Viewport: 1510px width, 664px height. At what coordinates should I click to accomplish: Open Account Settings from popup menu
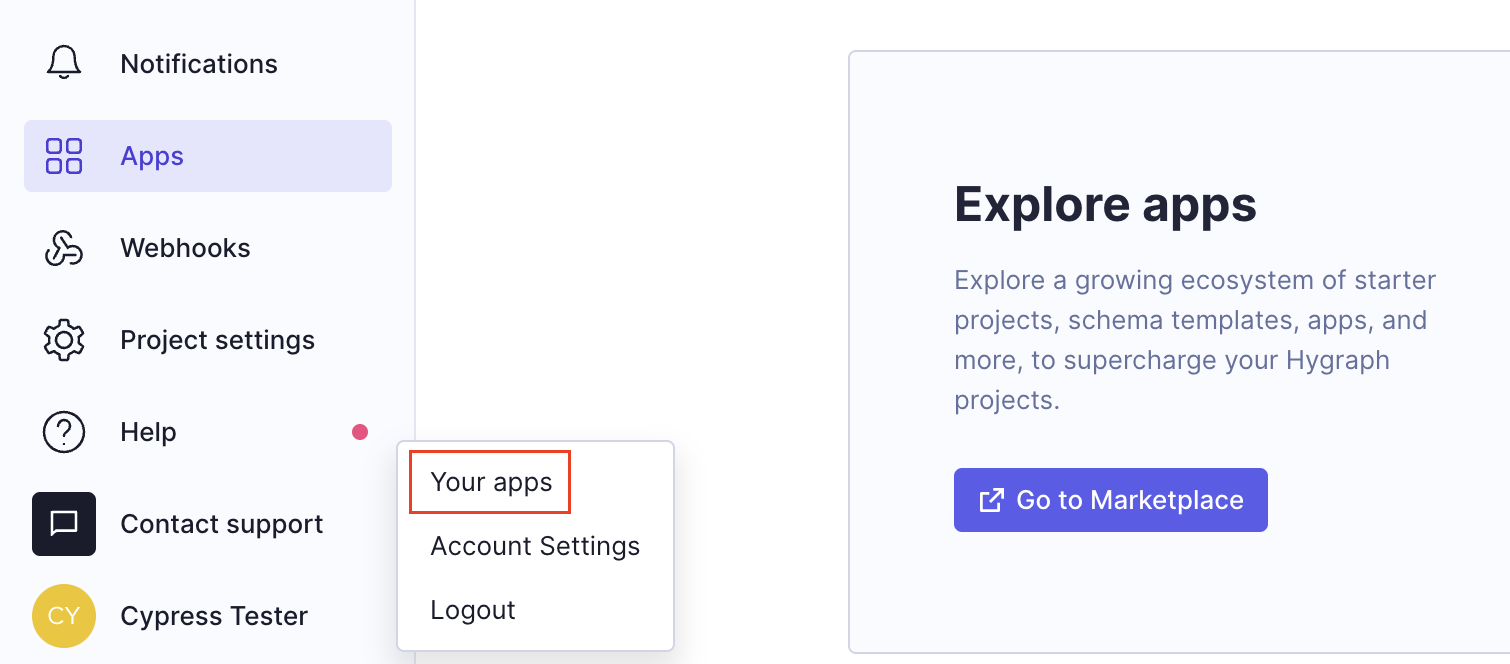(535, 546)
